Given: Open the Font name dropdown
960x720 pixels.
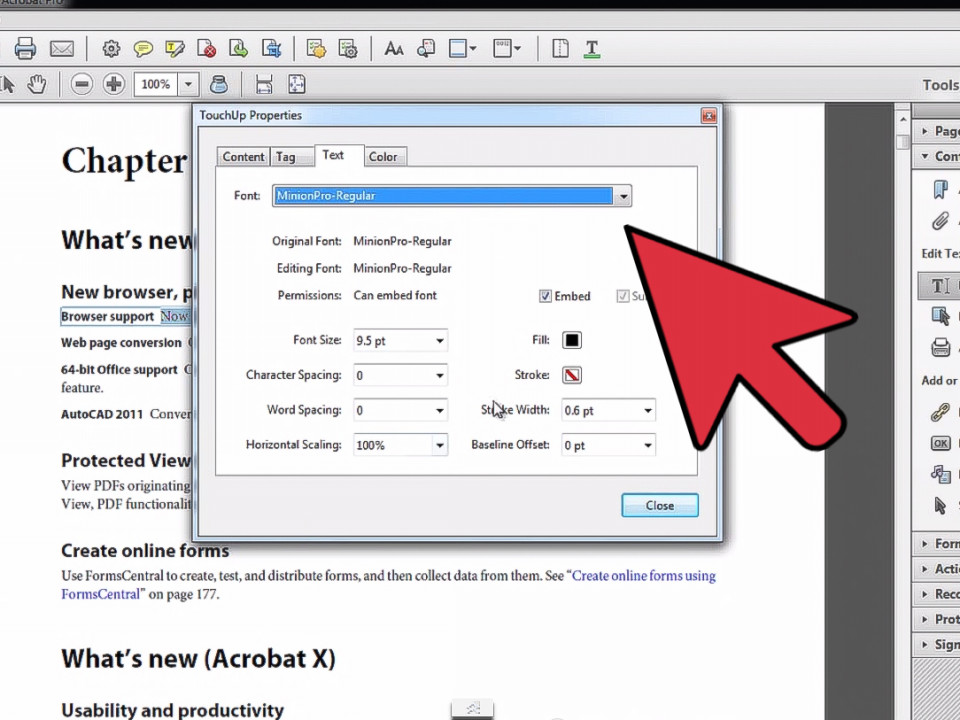Looking at the screenshot, I should pyautogui.click(x=623, y=196).
